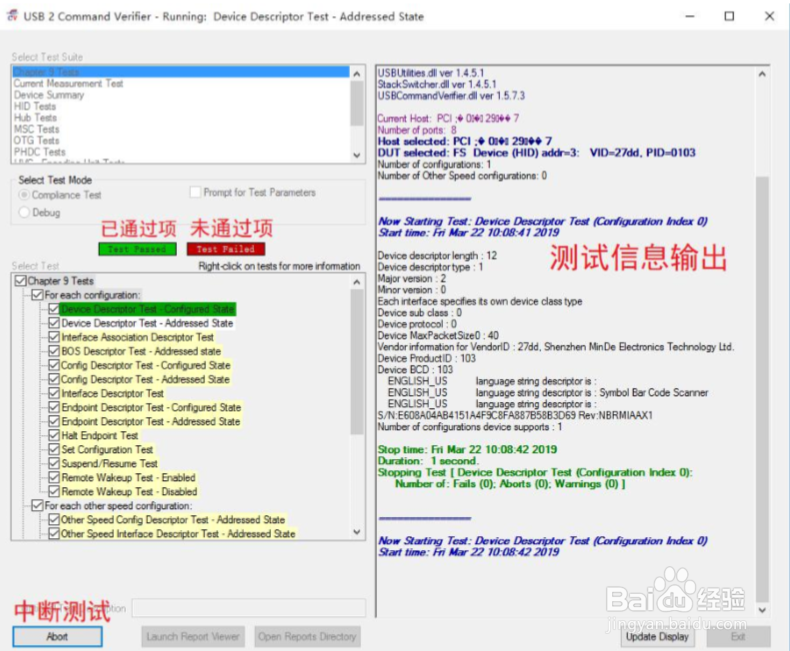Click 'Device MaxPacketSize0 : 40' line
This screenshot has width=790, height=651.
pos(438,335)
